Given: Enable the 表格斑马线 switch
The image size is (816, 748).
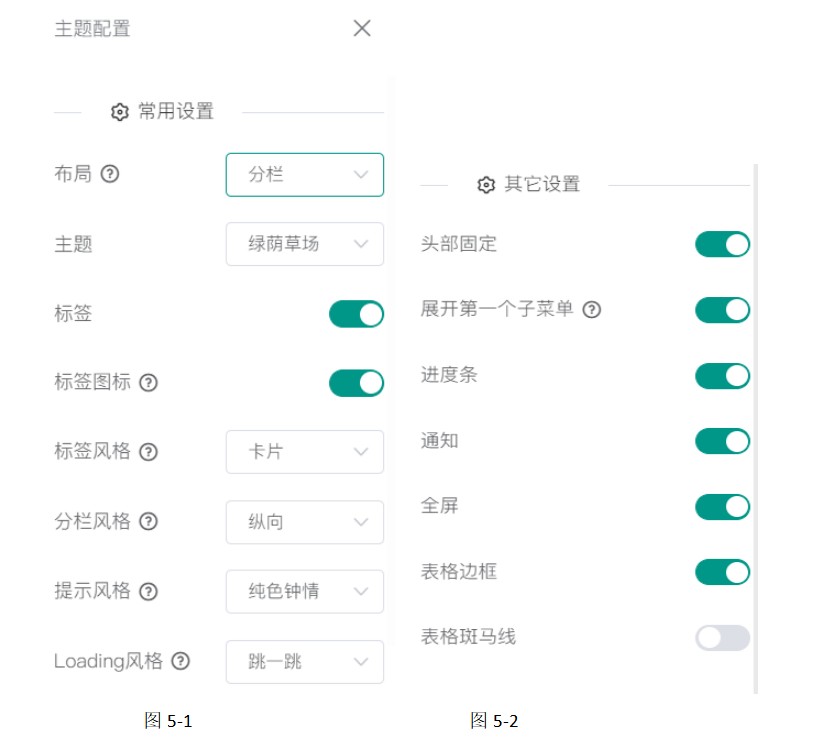Looking at the screenshot, I should (723, 638).
